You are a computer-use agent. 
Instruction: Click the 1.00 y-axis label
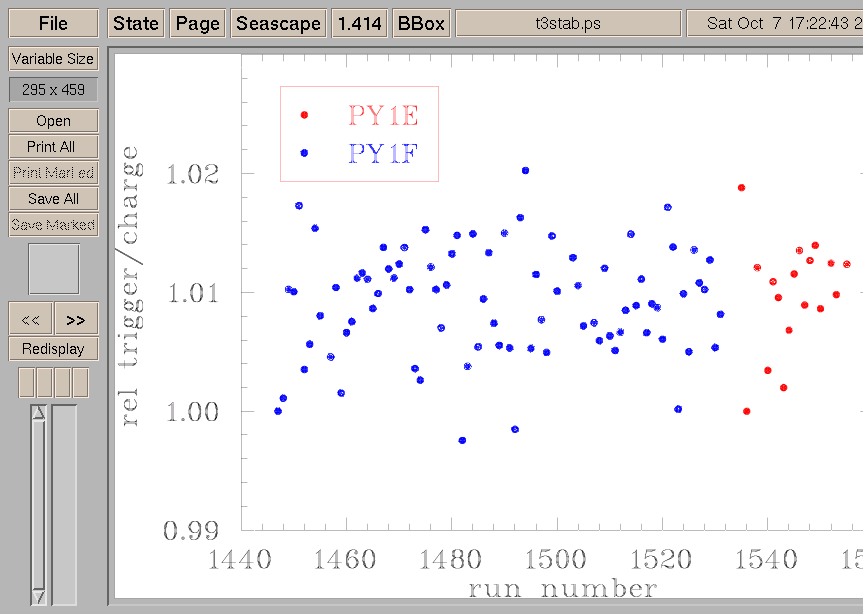[193, 412]
